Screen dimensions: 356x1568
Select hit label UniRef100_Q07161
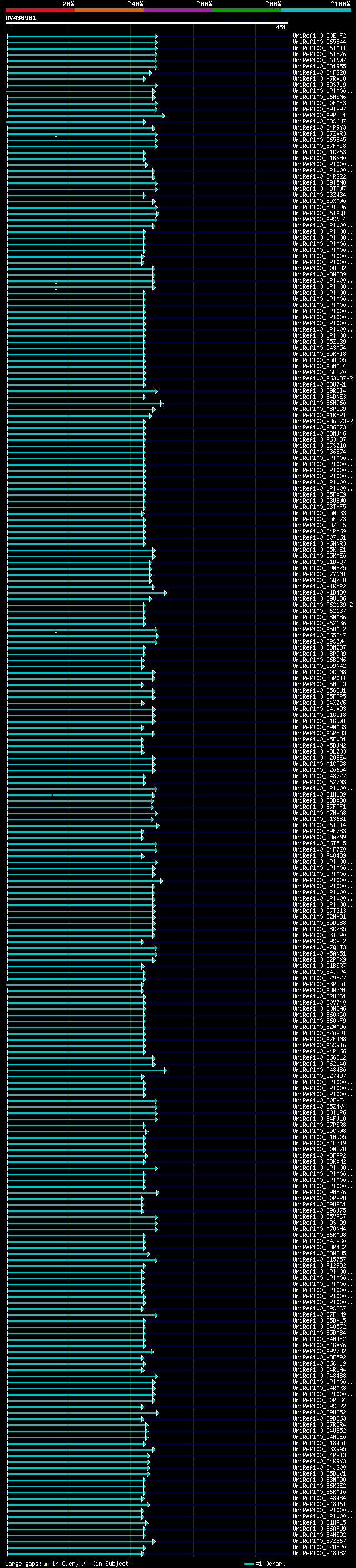tap(319, 537)
